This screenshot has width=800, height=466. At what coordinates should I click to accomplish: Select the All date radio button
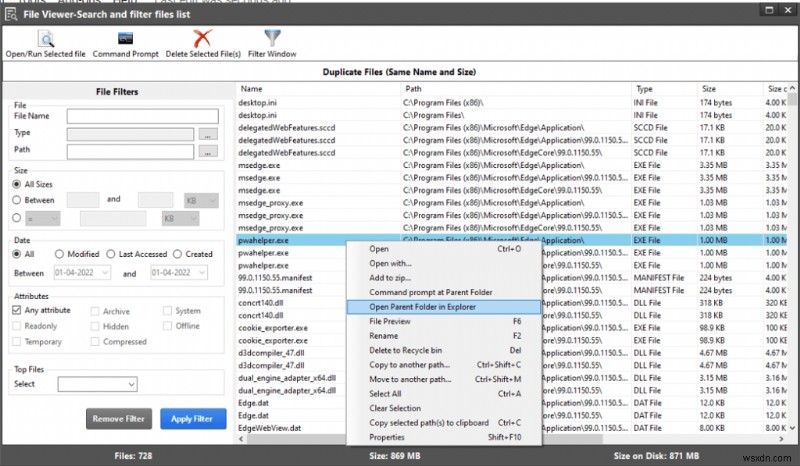click(17, 254)
